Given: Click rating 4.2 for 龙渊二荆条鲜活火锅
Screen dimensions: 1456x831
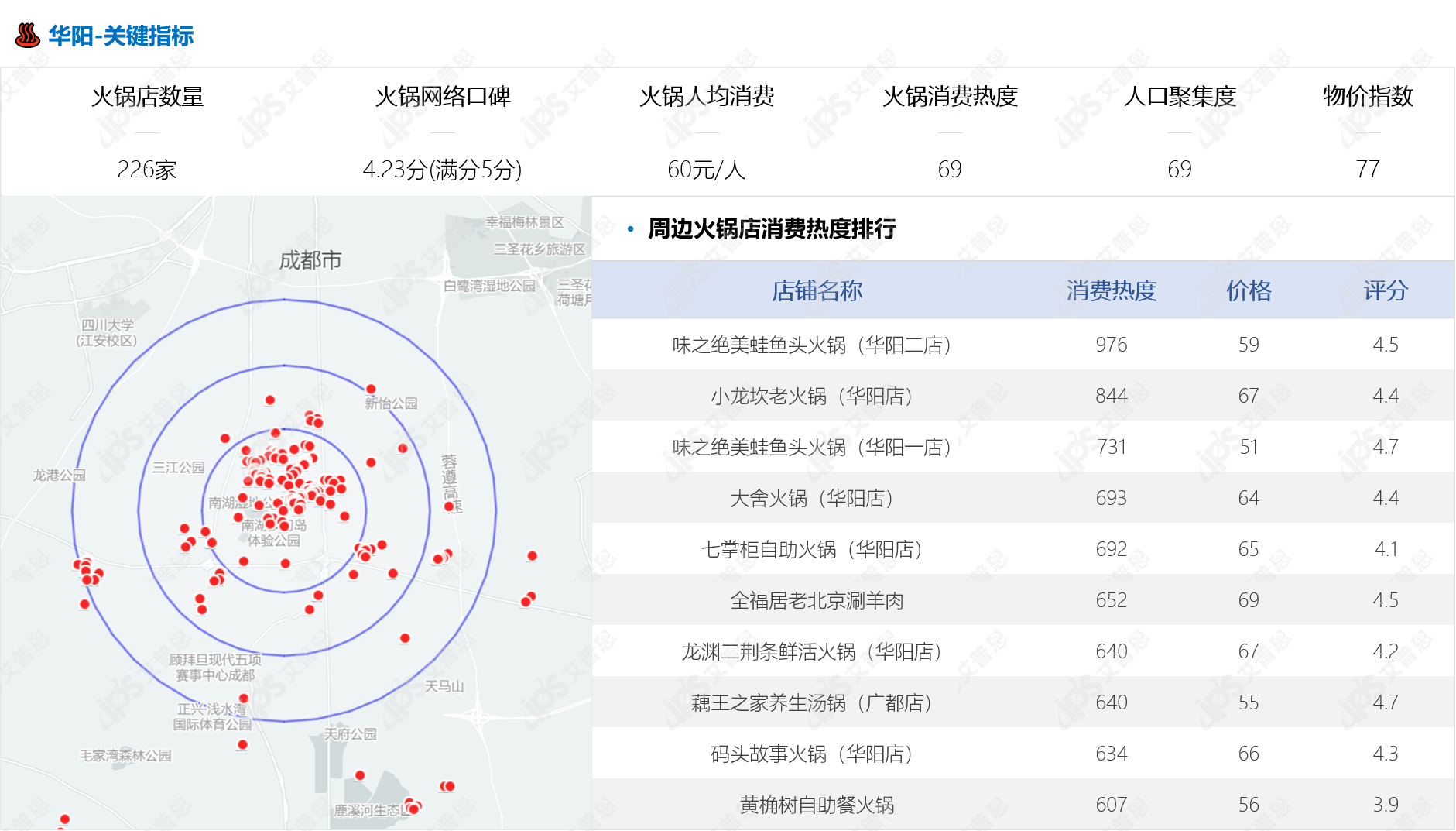Looking at the screenshot, I should pyautogui.click(x=1386, y=651).
